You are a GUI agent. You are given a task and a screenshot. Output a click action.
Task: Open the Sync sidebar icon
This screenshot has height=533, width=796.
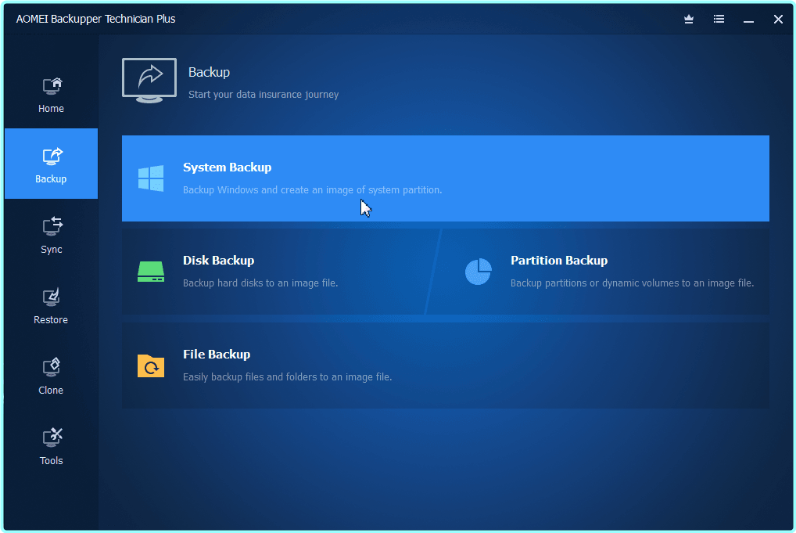(52, 226)
